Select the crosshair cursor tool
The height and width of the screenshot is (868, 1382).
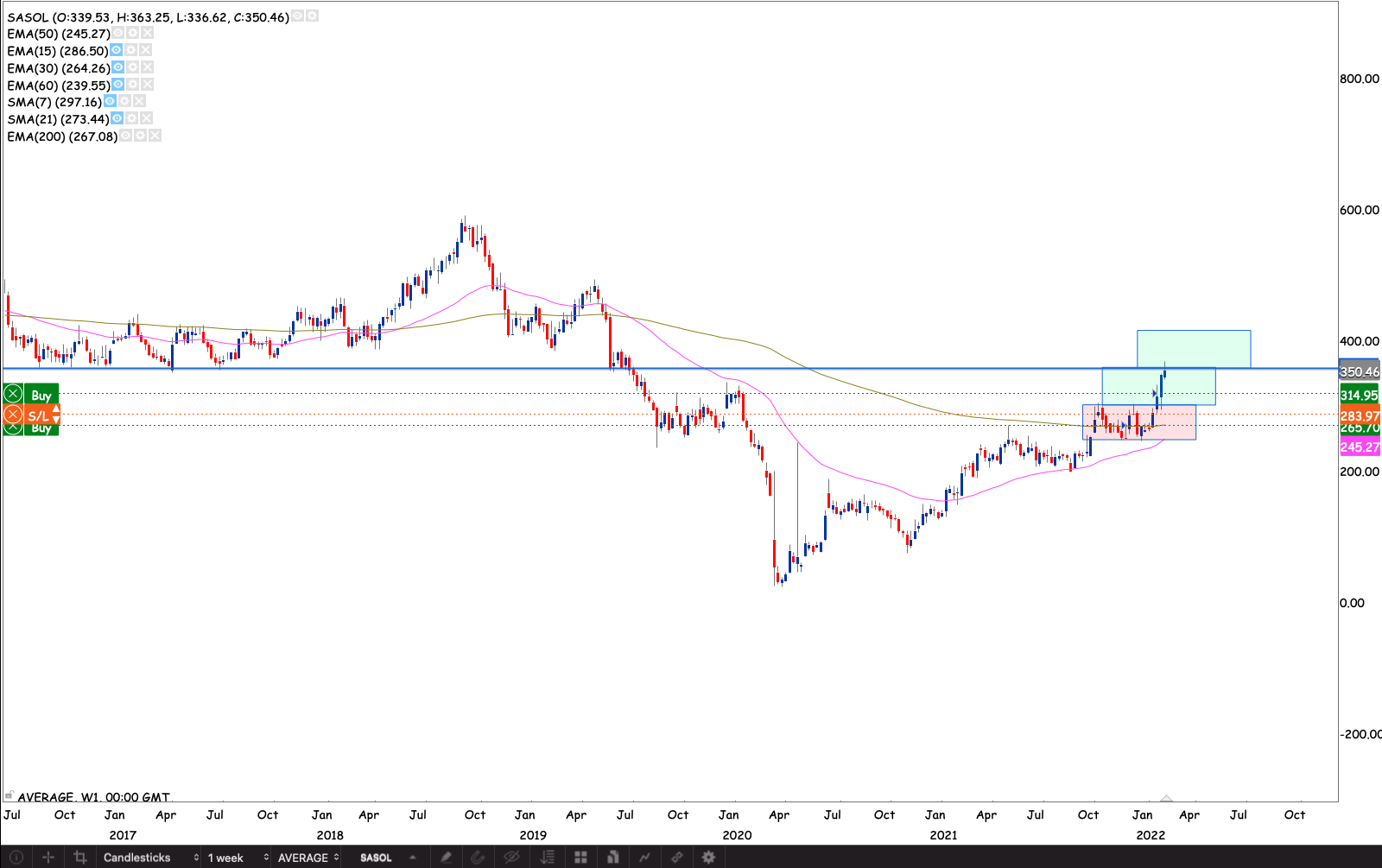tap(48, 858)
